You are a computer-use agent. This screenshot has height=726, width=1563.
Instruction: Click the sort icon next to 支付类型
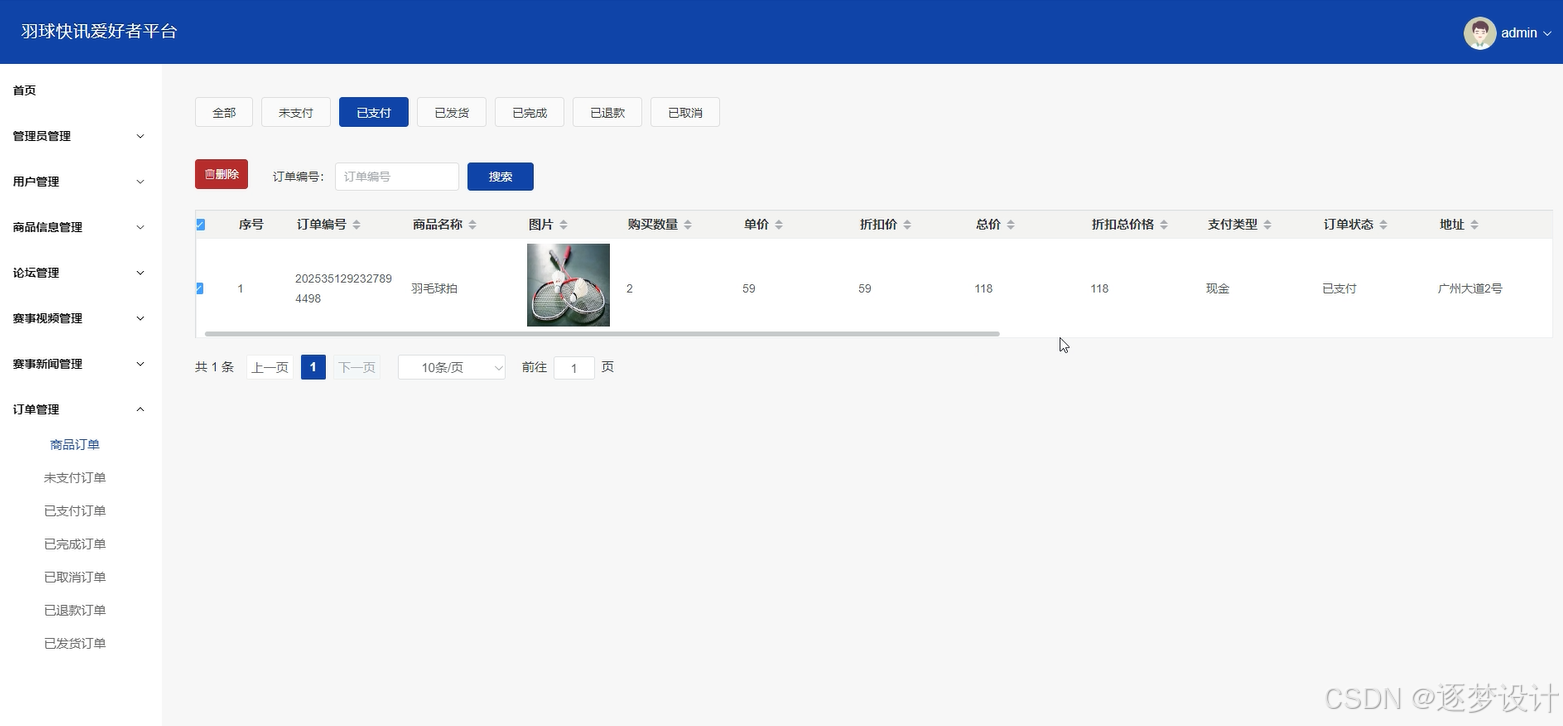[x=1267, y=224]
